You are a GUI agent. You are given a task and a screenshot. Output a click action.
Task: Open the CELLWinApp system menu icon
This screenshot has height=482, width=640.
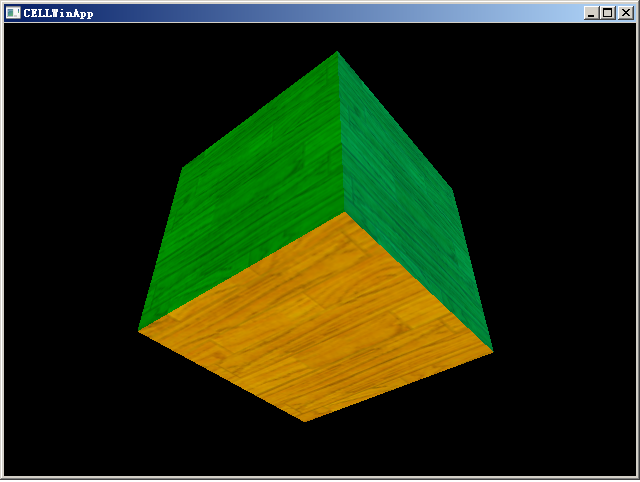[x=13, y=13]
